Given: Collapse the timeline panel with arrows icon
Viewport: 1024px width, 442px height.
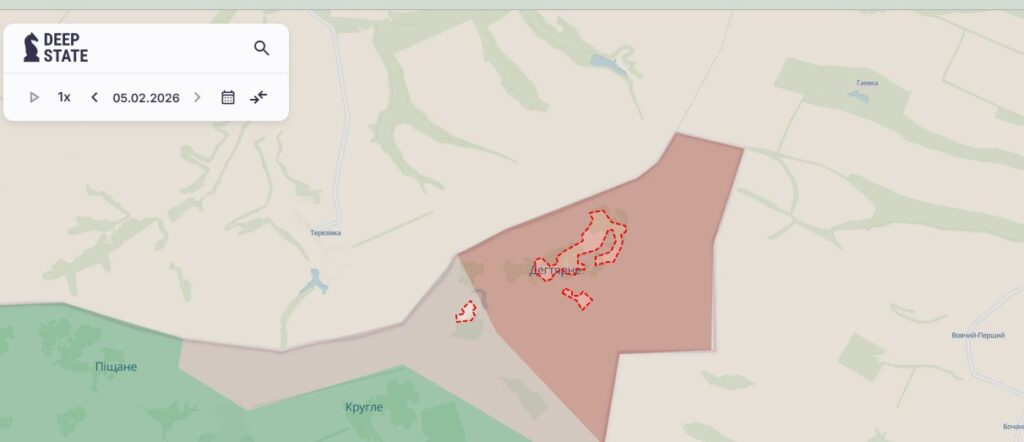Looking at the screenshot, I should pos(259,97).
